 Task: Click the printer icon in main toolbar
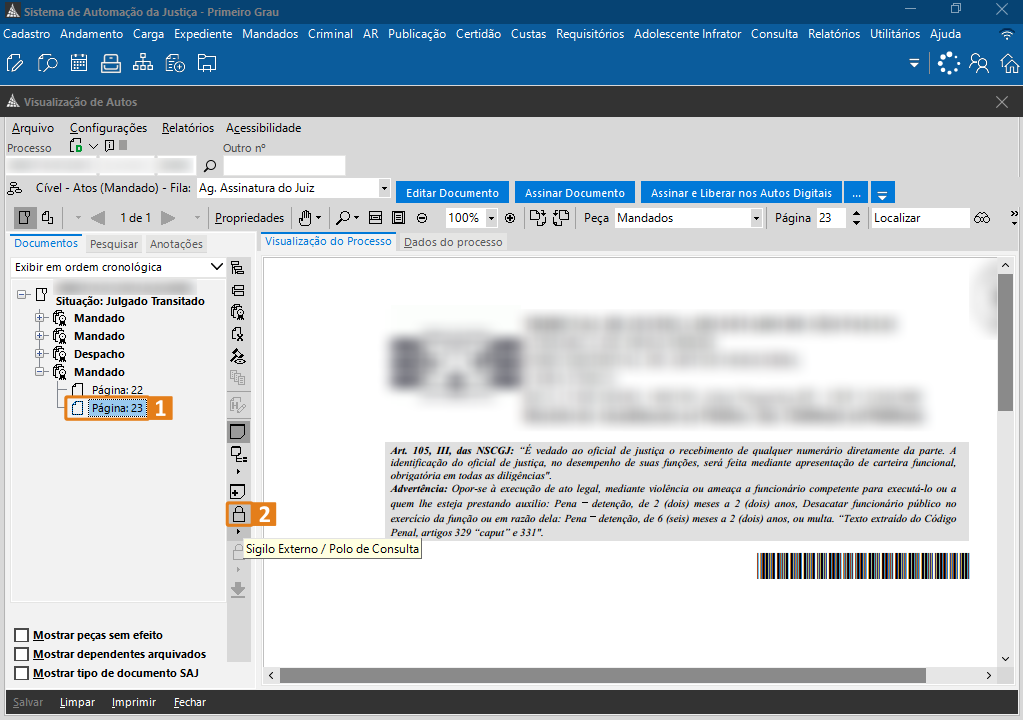[x=111, y=63]
